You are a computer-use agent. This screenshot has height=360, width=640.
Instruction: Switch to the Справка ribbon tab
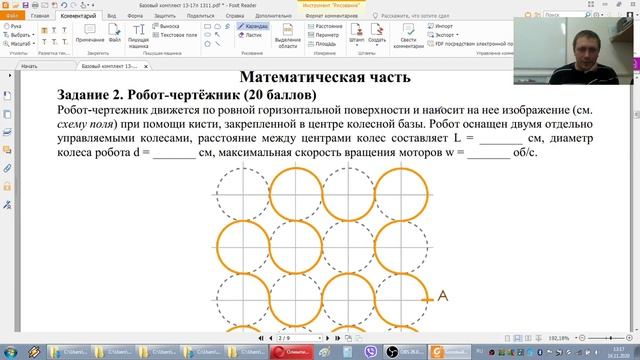coord(235,16)
